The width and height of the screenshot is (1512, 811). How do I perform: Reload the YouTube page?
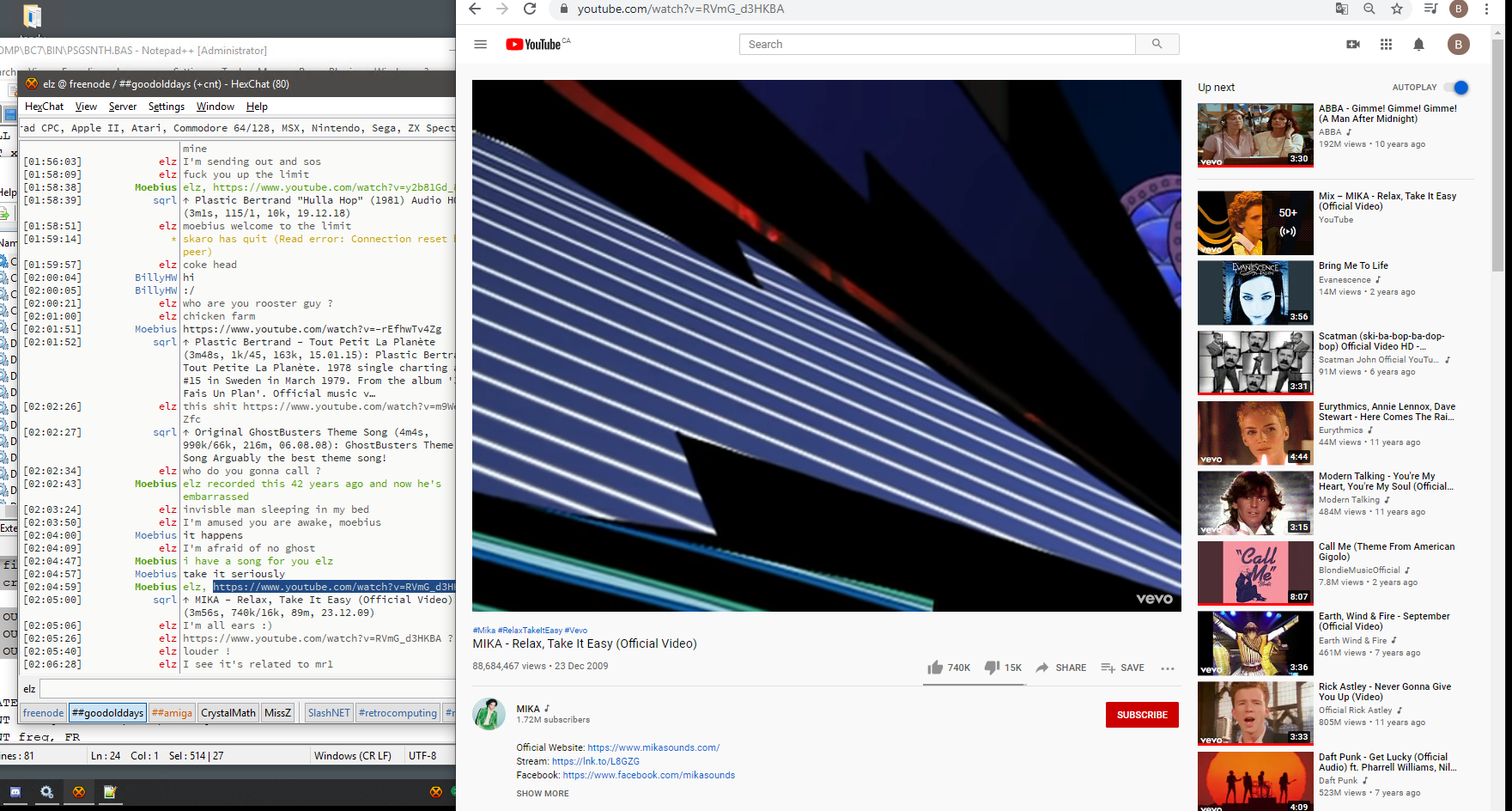[x=530, y=9]
